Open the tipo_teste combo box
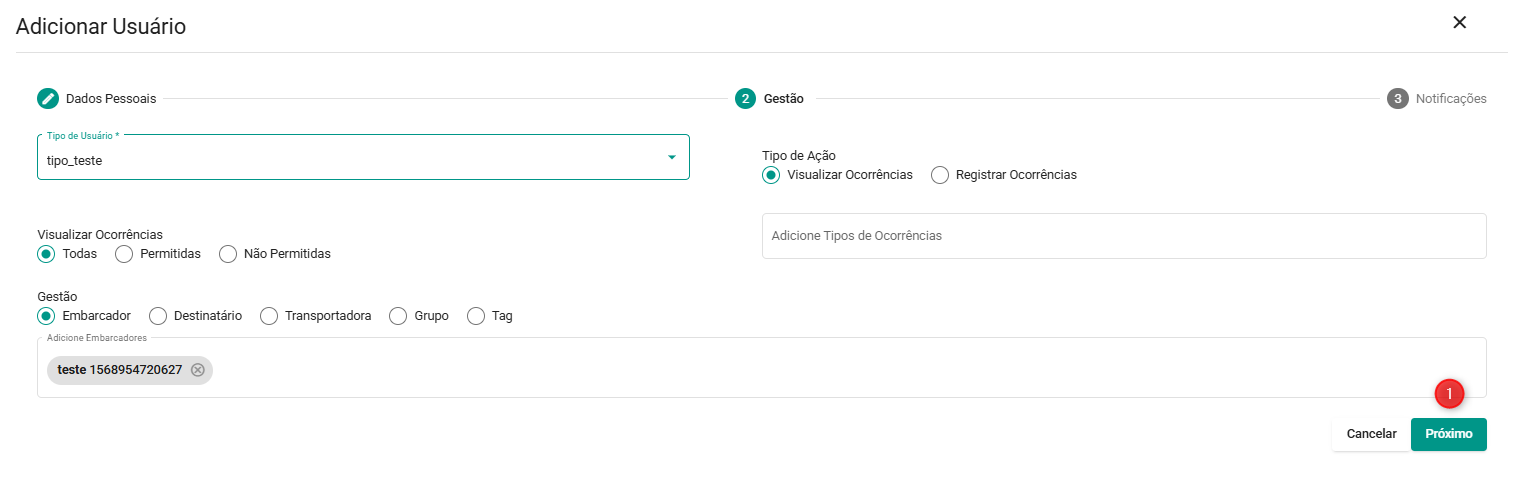This screenshot has height=477, width=1525. point(350,158)
